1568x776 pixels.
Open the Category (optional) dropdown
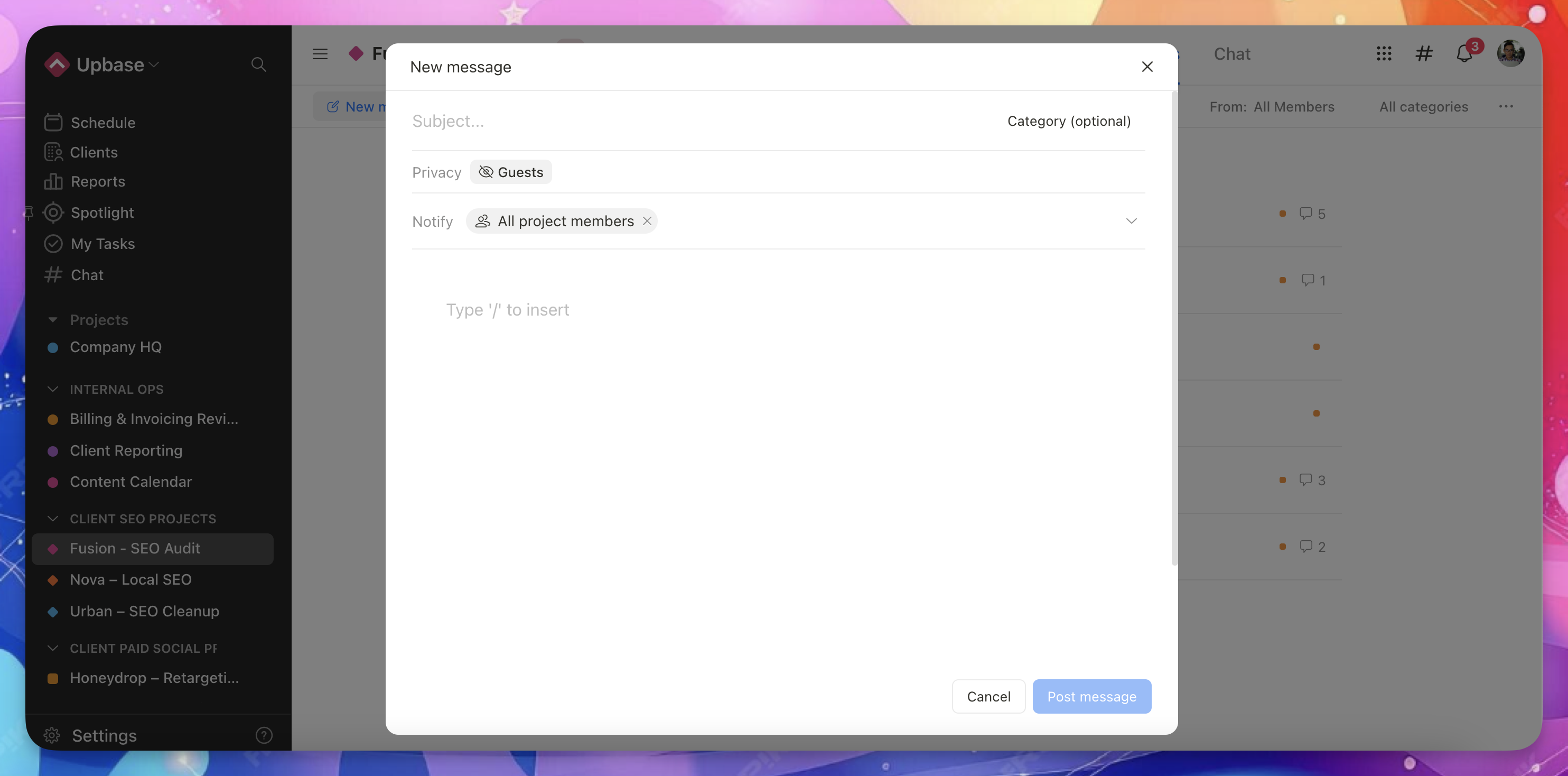point(1068,121)
